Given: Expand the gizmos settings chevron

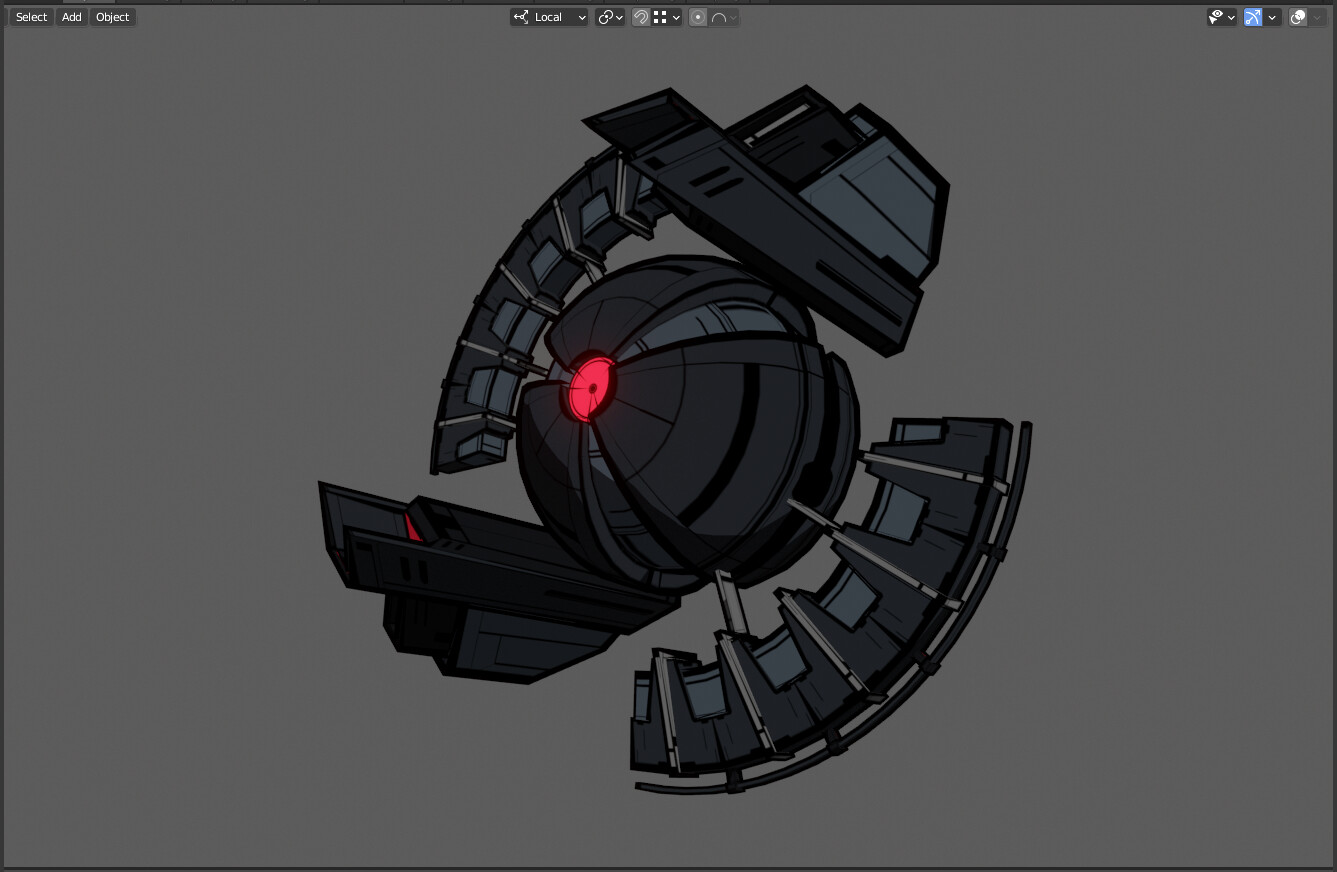Looking at the screenshot, I should (x=1272, y=17).
